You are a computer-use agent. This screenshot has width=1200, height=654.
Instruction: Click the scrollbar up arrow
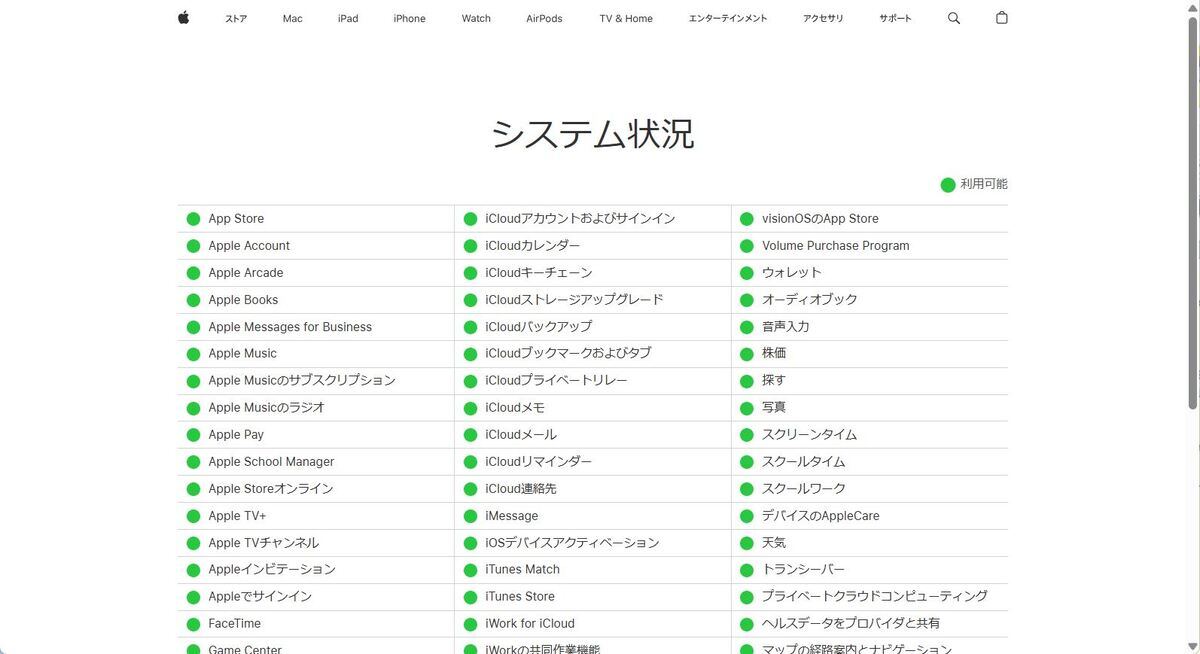pyautogui.click(x=1193, y=6)
